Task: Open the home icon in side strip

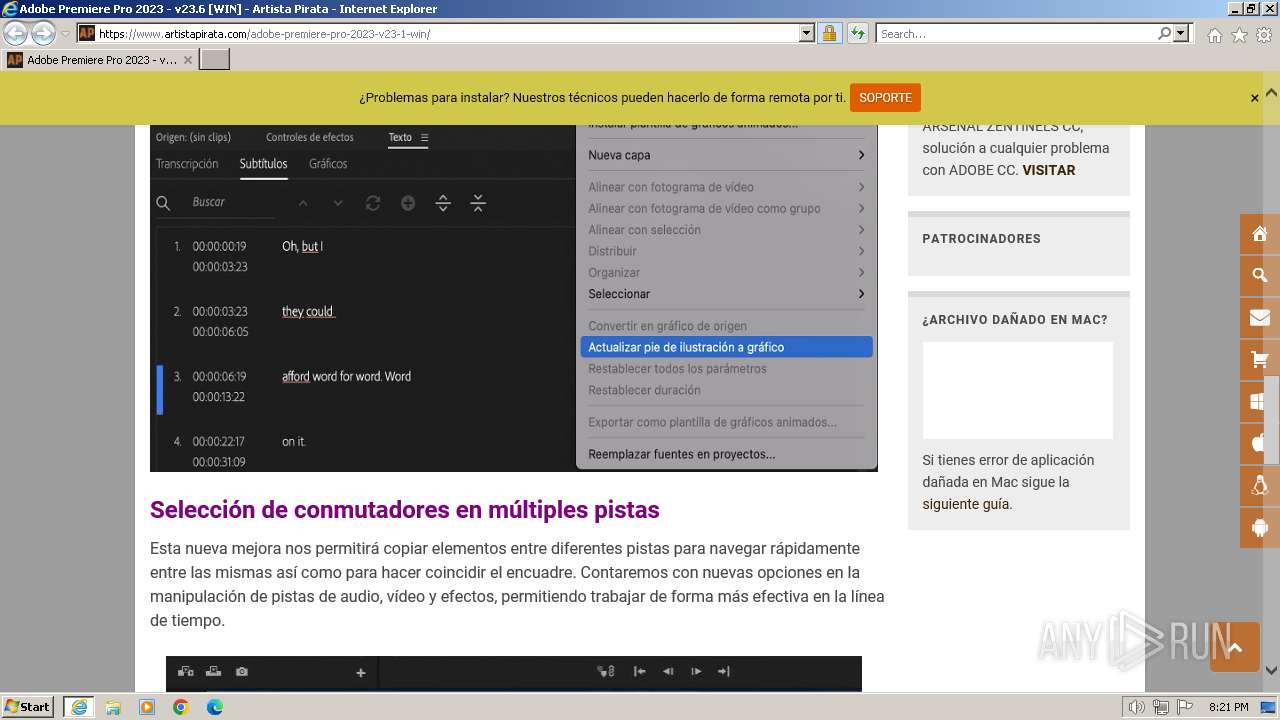Action: pyautogui.click(x=1259, y=234)
